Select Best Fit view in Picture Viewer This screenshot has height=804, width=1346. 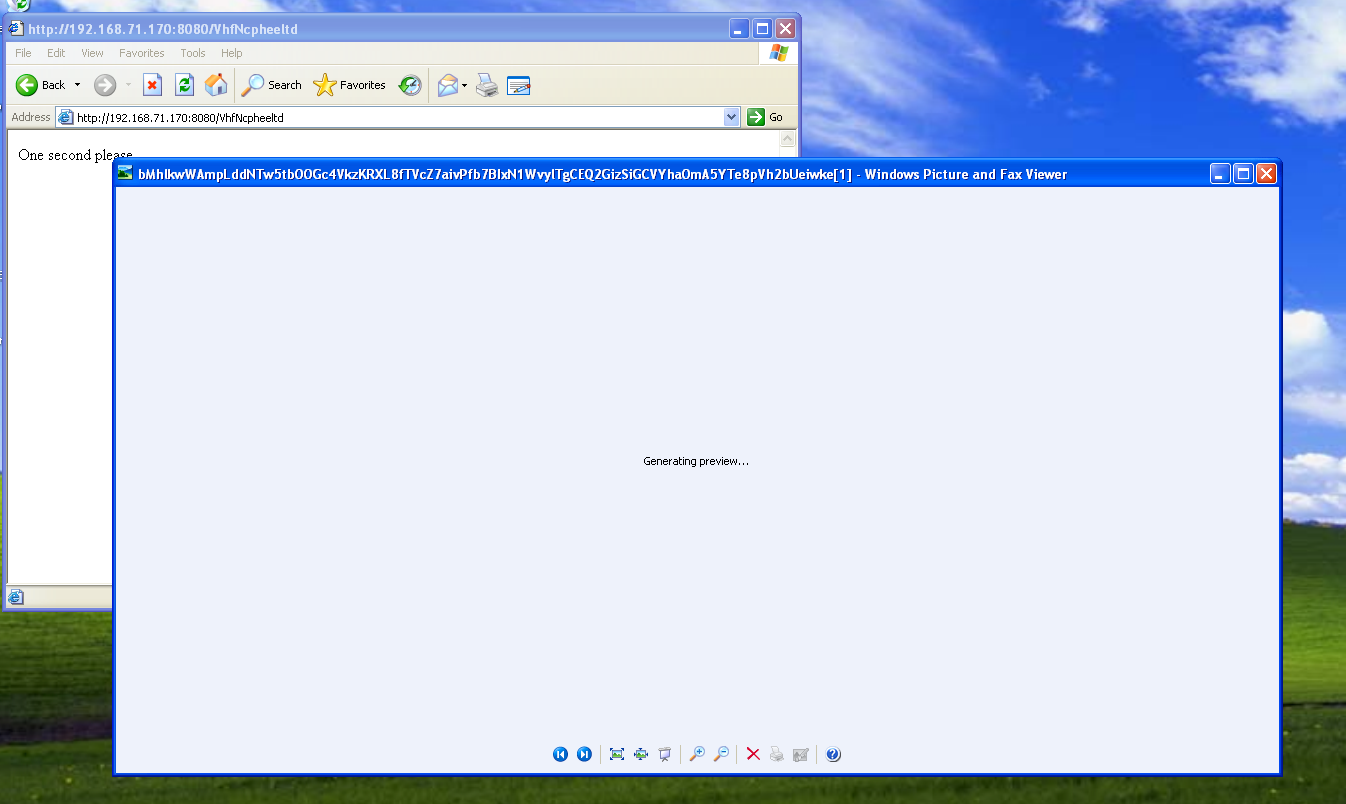click(x=617, y=754)
